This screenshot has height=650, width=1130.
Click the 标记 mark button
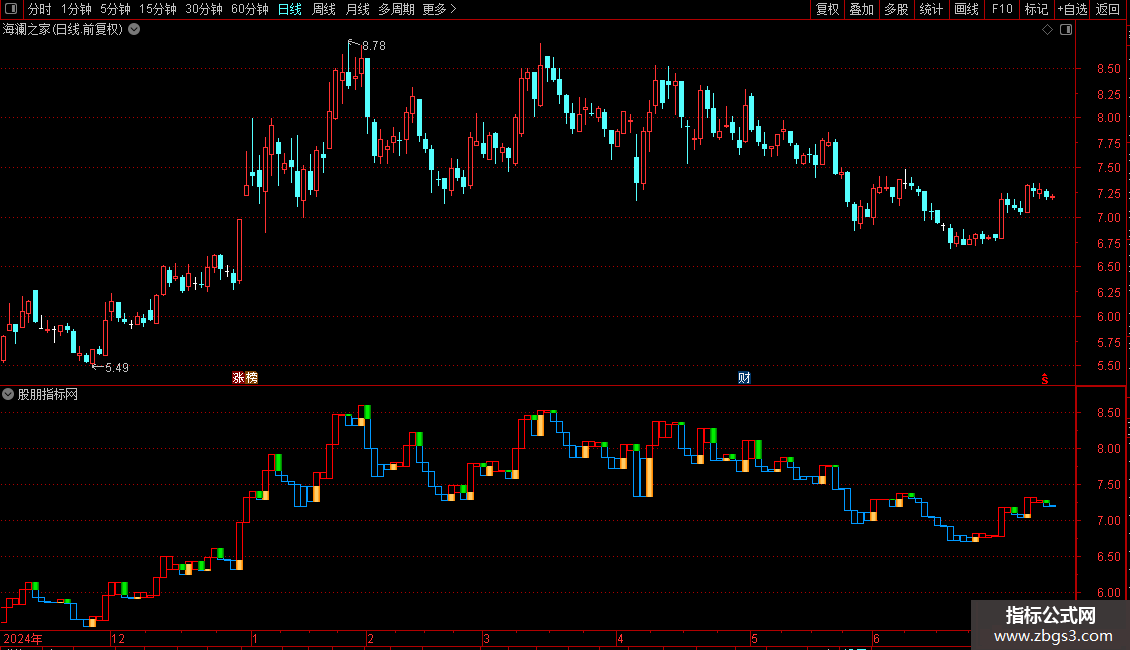pyautogui.click(x=1036, y=9)
